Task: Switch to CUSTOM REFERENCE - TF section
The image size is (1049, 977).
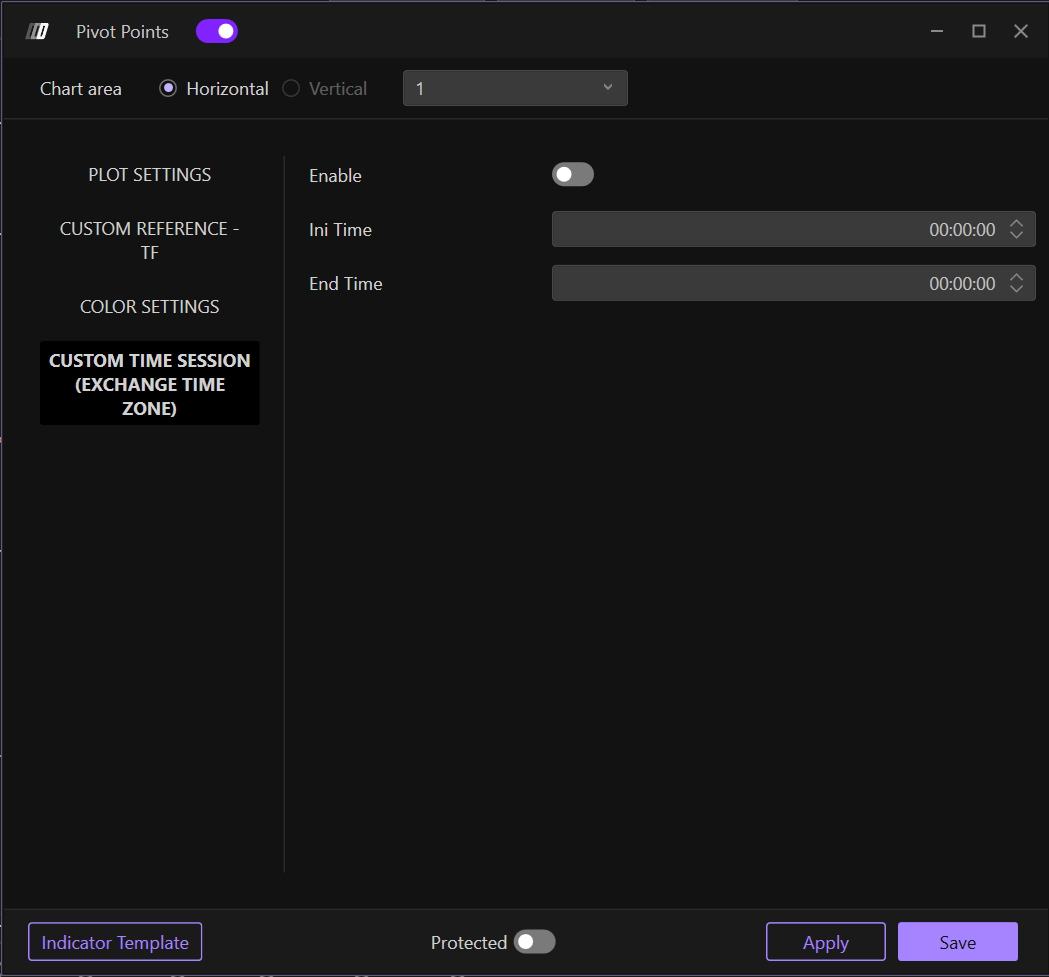Action: point(150,241)
